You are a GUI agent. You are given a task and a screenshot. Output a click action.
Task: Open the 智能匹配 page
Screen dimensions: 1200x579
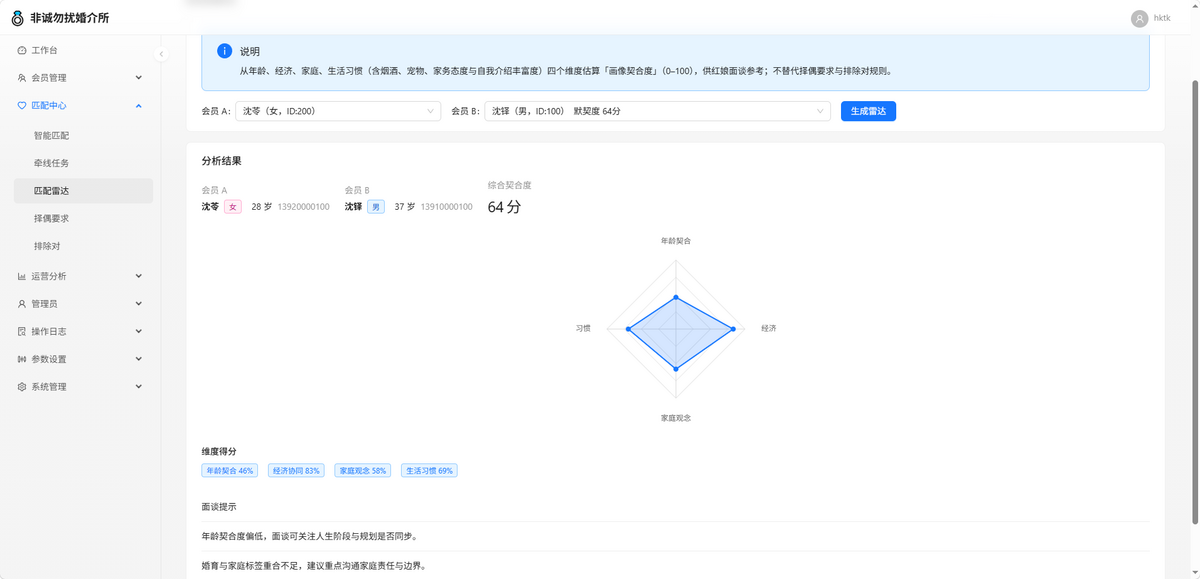[x=83, y=135]
